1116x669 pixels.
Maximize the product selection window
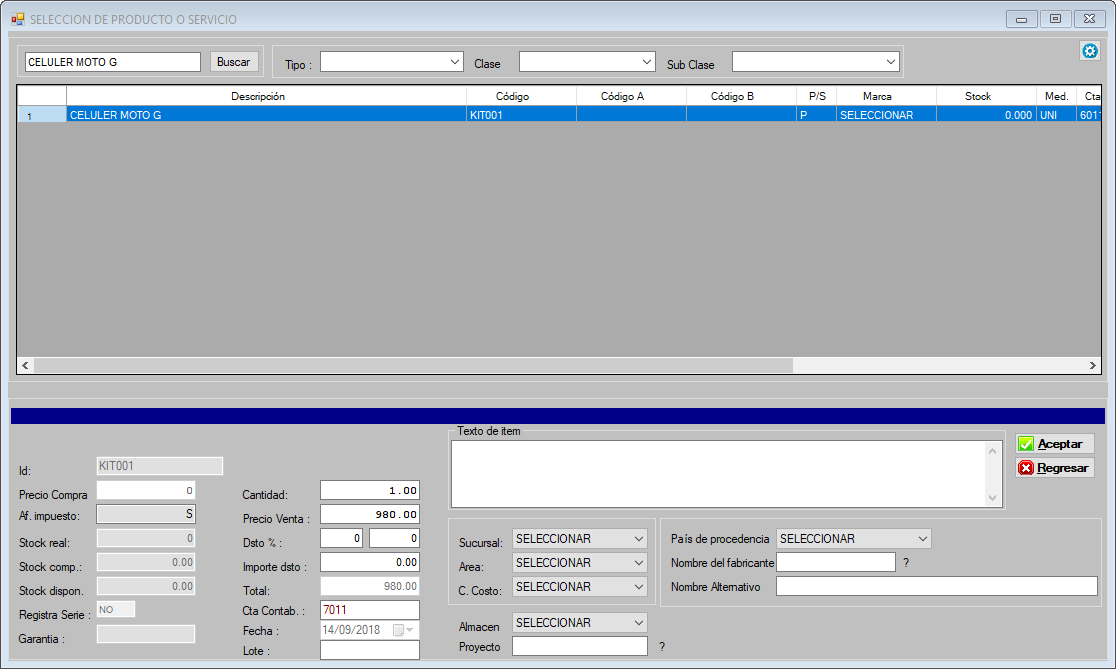point(1056,19)
